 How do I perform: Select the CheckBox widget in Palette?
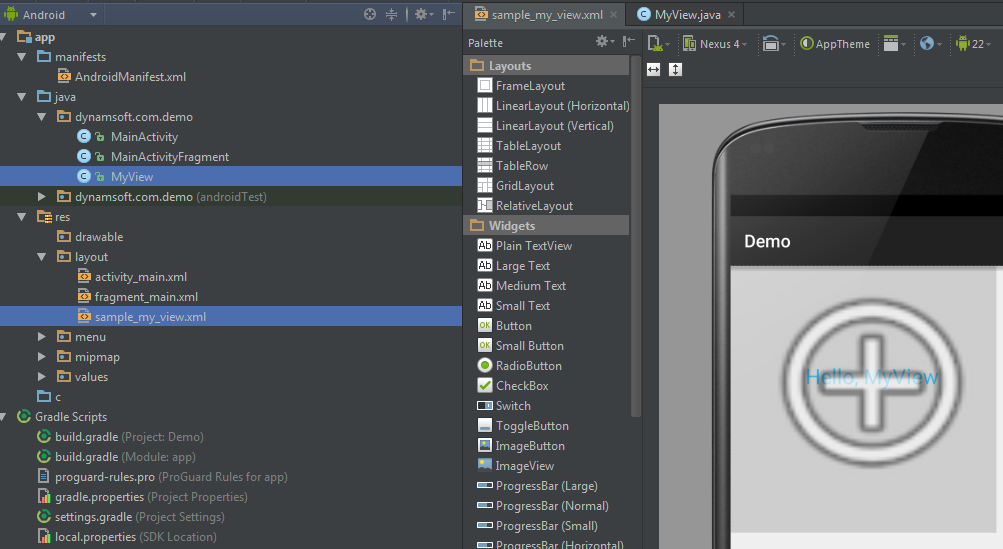click(521, 386)
